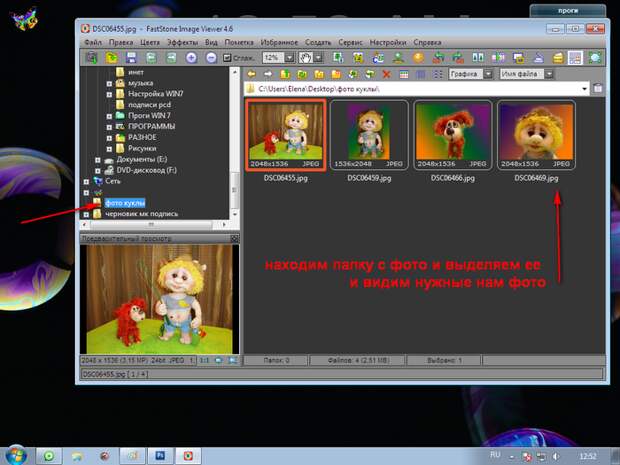Close the preview panel with its X
This screenshot has height=465, width=620.
(234, 238)
